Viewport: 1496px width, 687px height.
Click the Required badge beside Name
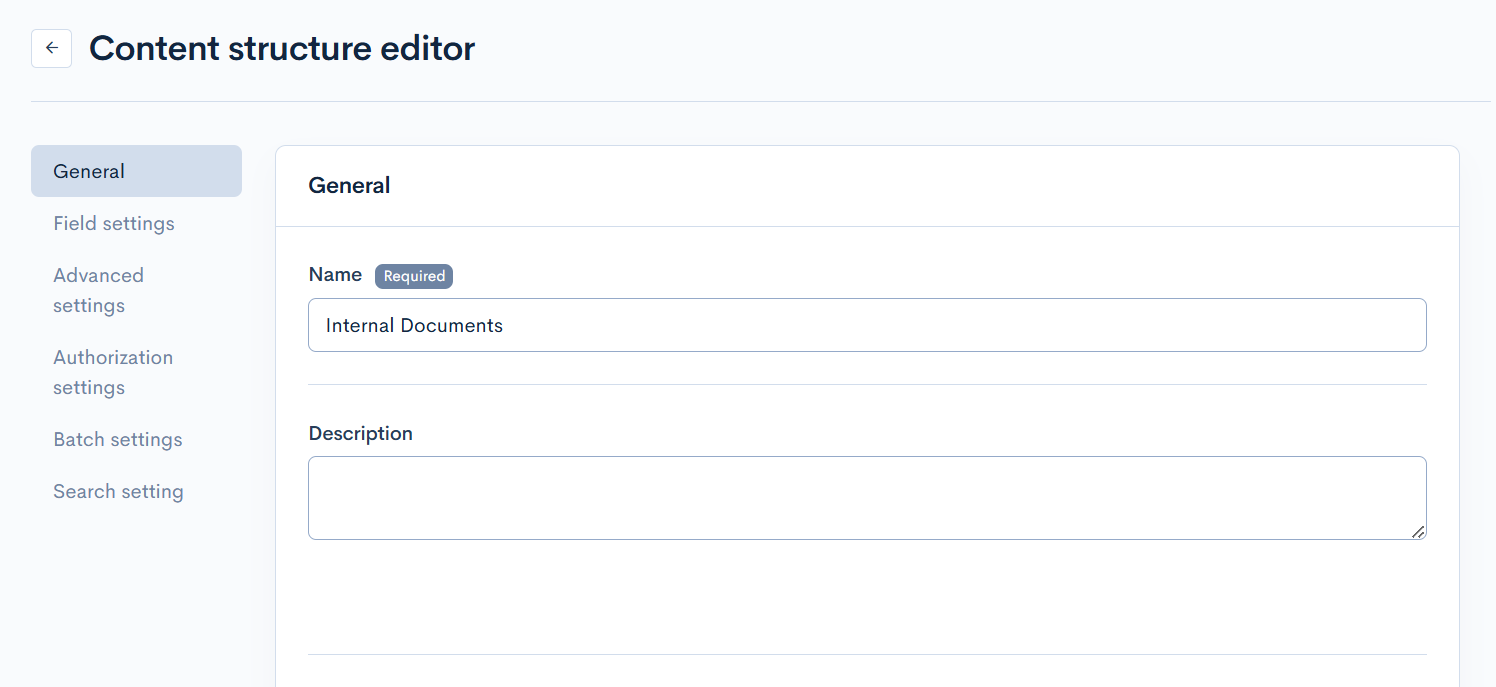413,276
